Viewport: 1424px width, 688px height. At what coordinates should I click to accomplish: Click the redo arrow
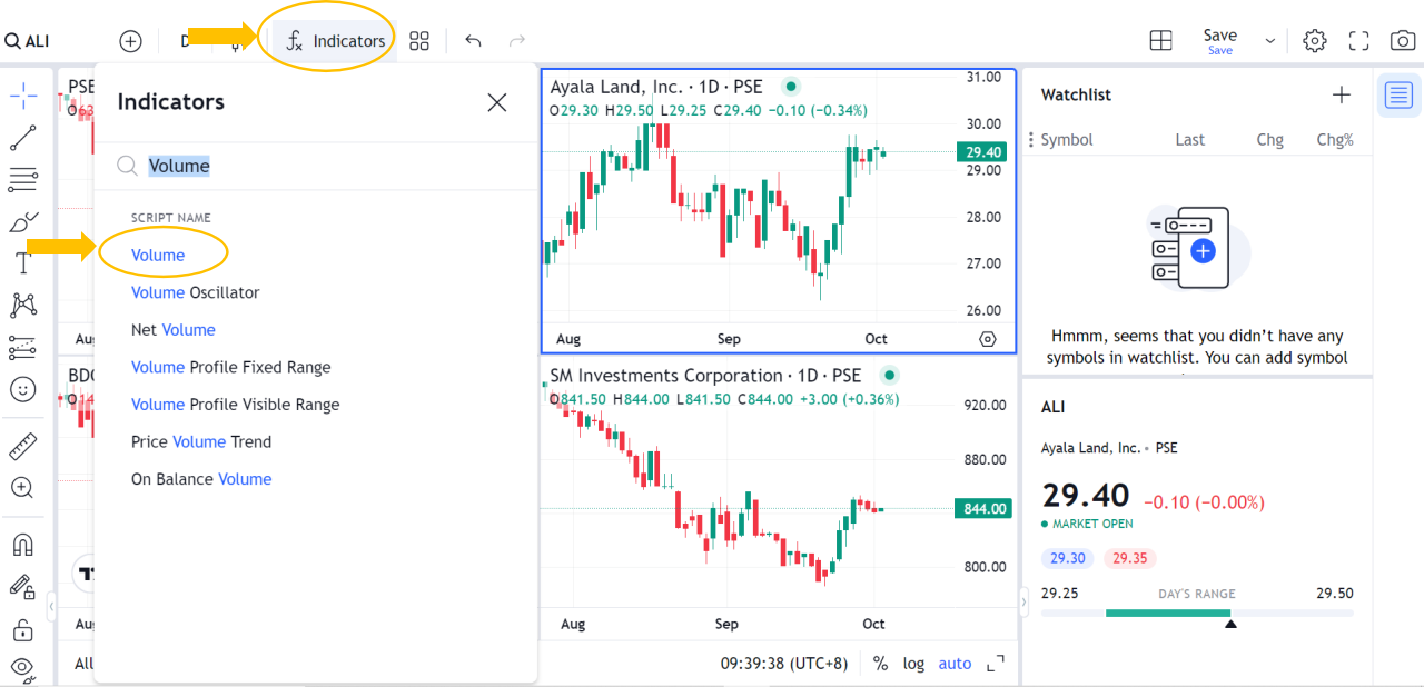pyautogui.click(x=517, y=41)
